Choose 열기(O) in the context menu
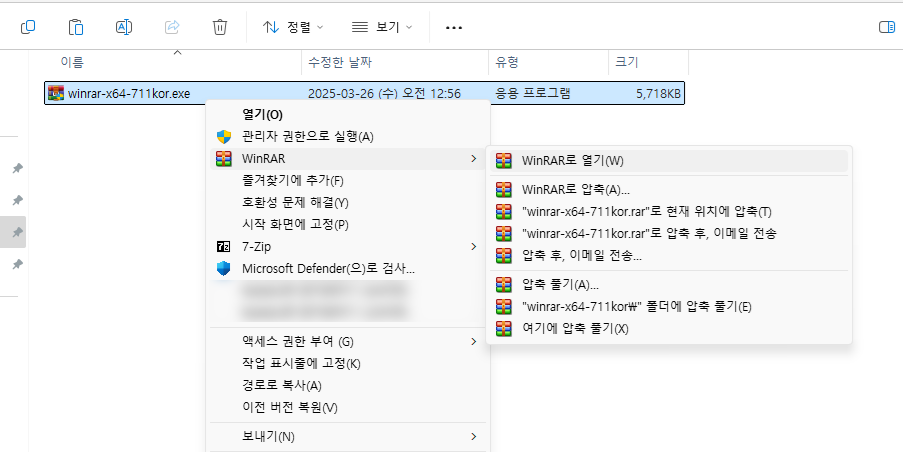903x452 pixels. point(350,115)
